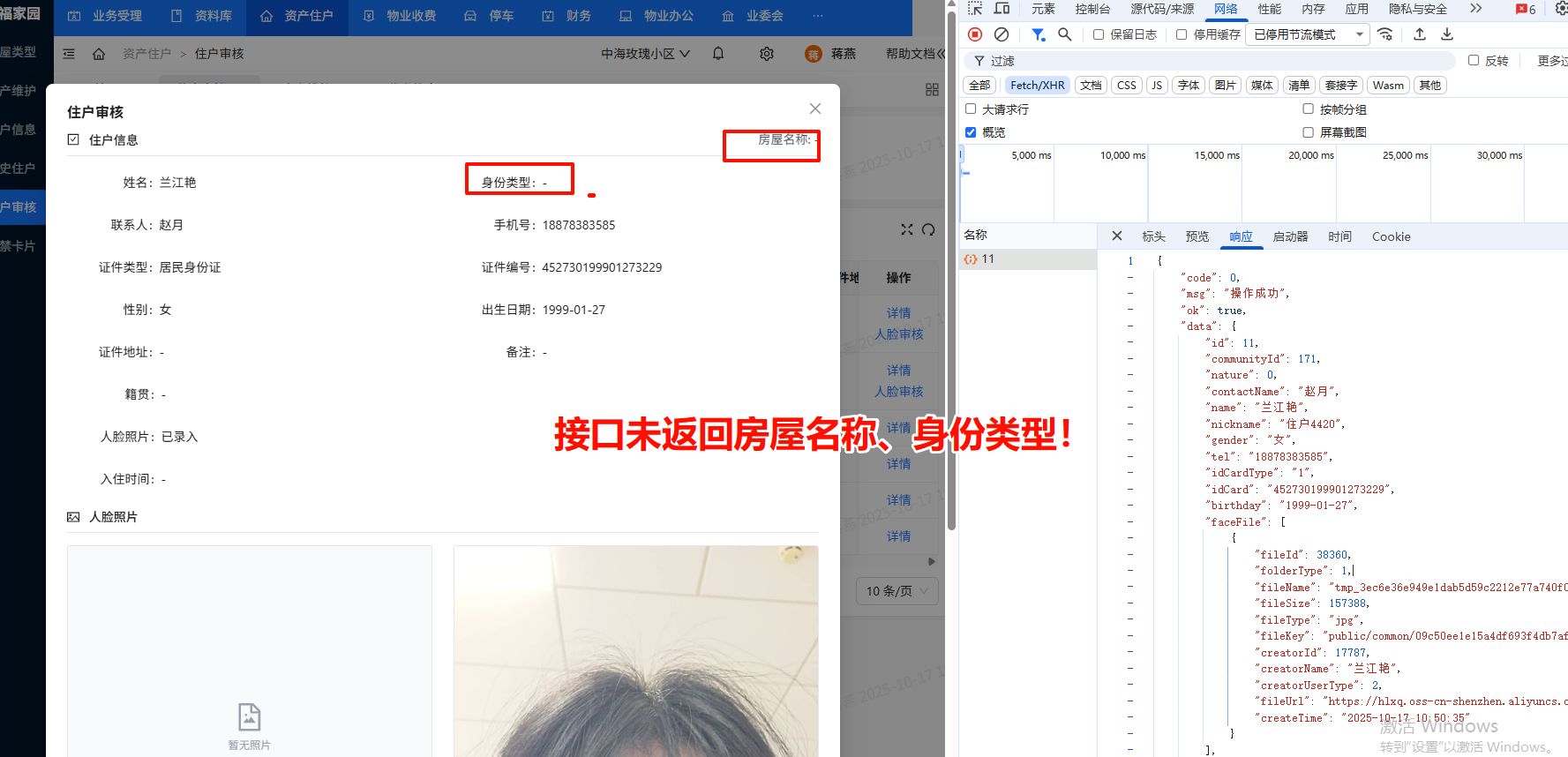This screenshot has height=757, width=1568.
Task: Open the face photo thumbnail
Action: [x=636, y=651]
